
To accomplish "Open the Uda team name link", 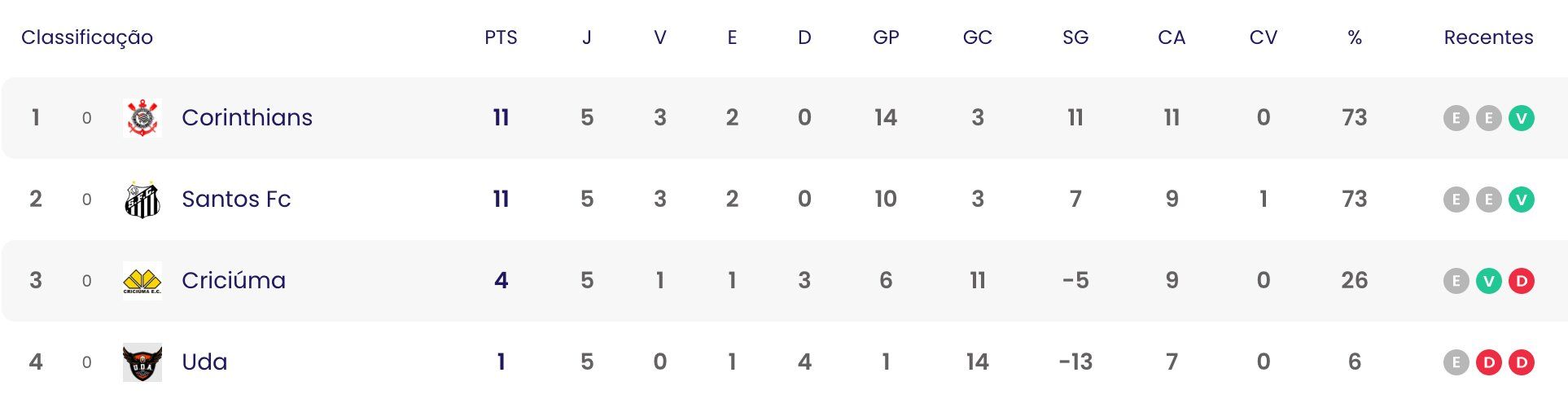I will point(204,362).
